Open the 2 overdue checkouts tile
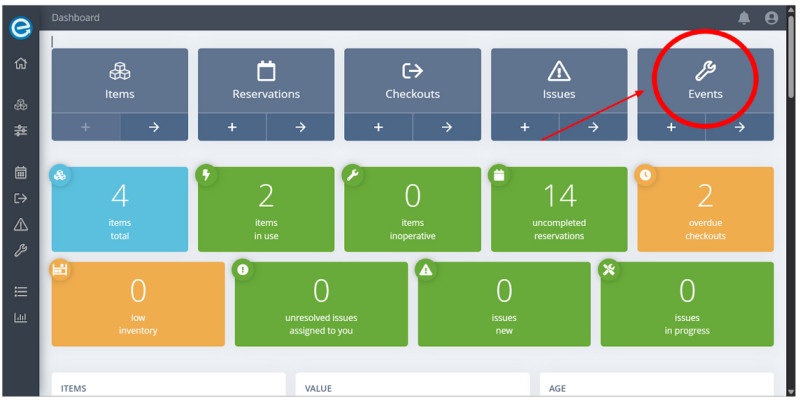The width and height of the screenshot is (800, 400). (706, 209)
